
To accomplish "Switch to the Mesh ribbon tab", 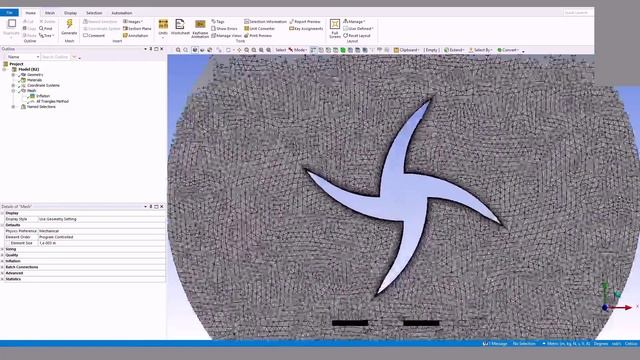I will click(50, 13).
